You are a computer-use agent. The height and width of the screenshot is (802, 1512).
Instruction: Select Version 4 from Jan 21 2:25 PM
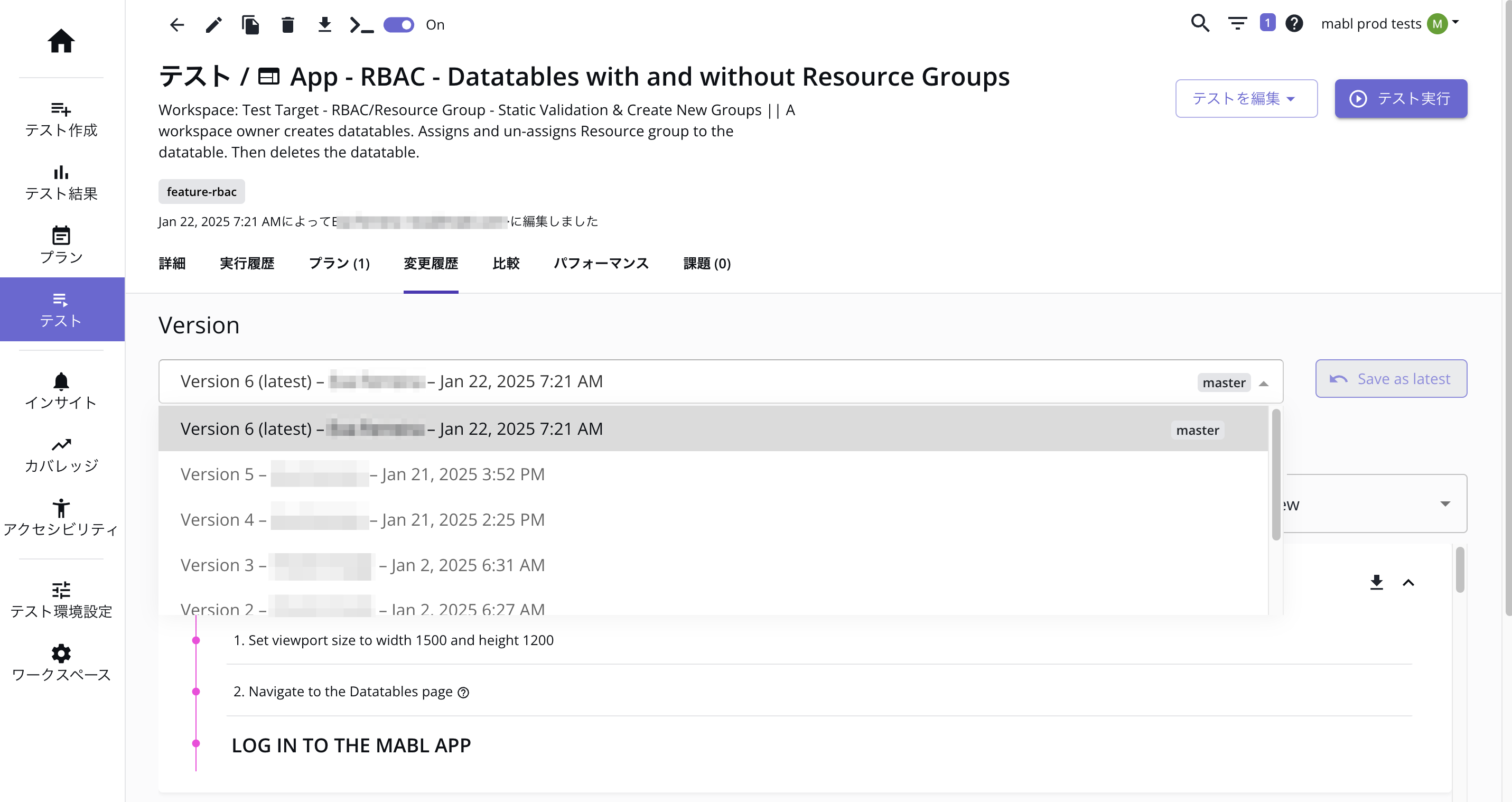tap(713, 519)
